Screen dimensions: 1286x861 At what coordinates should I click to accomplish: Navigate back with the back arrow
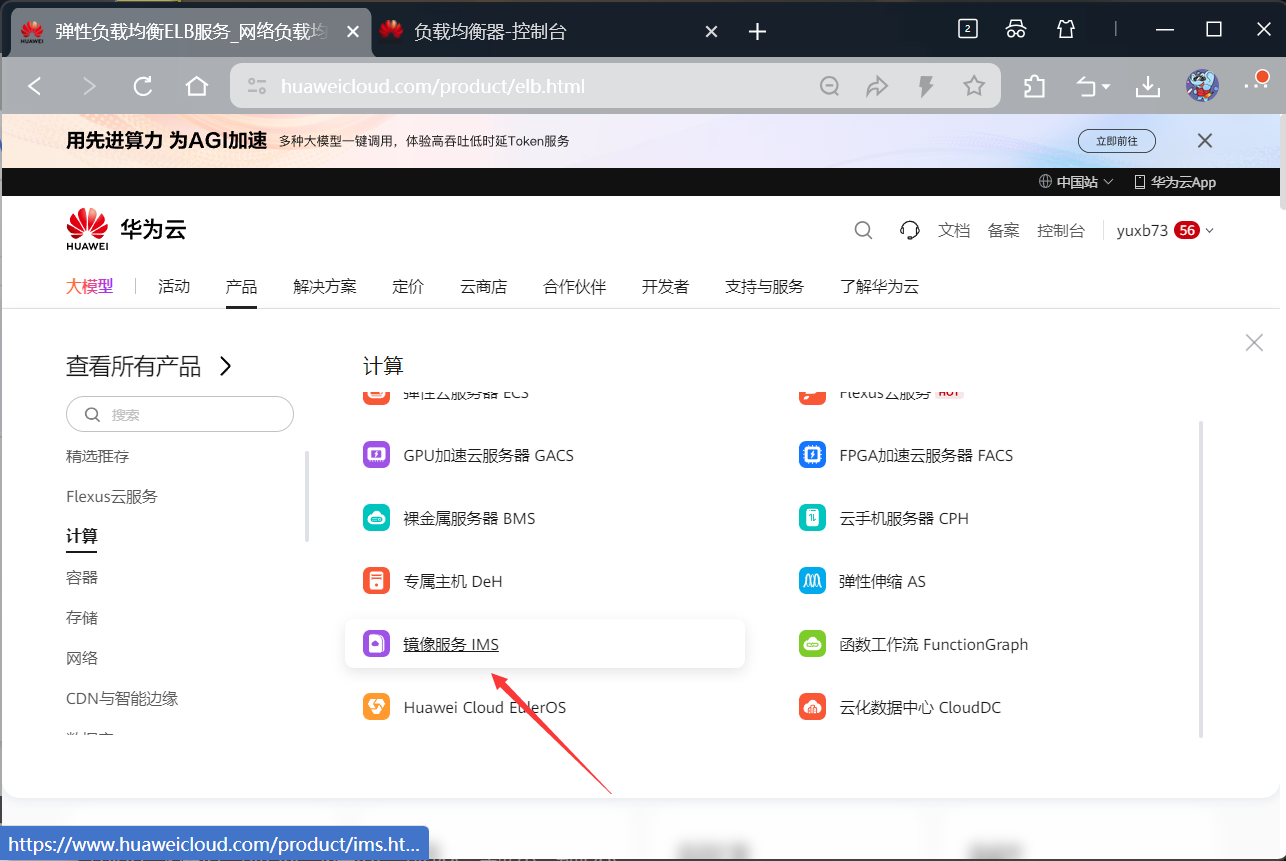tap(35, 86)
